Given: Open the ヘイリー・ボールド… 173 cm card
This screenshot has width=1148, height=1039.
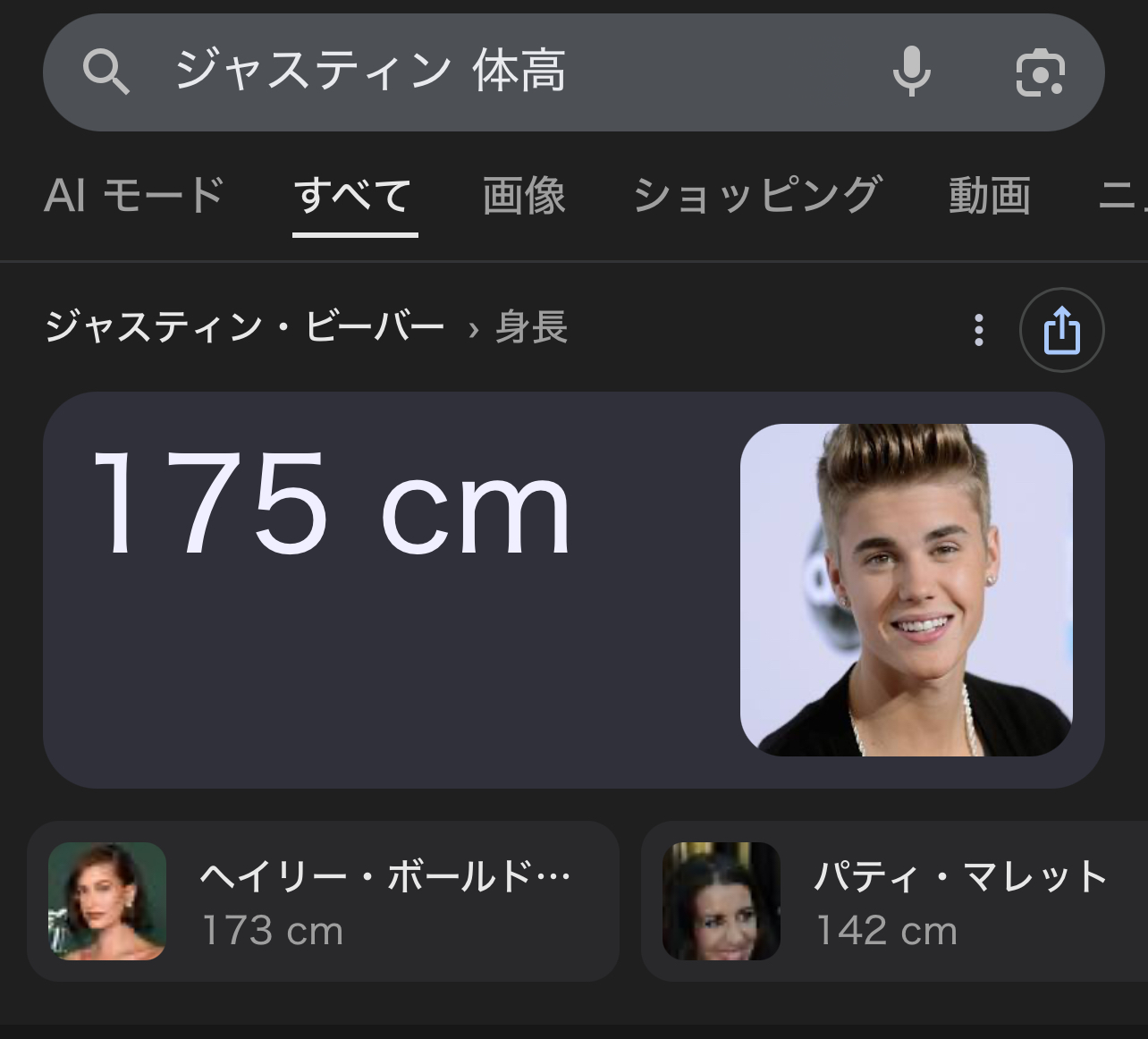Looking at the screenshot, I should tap(323, 901).
